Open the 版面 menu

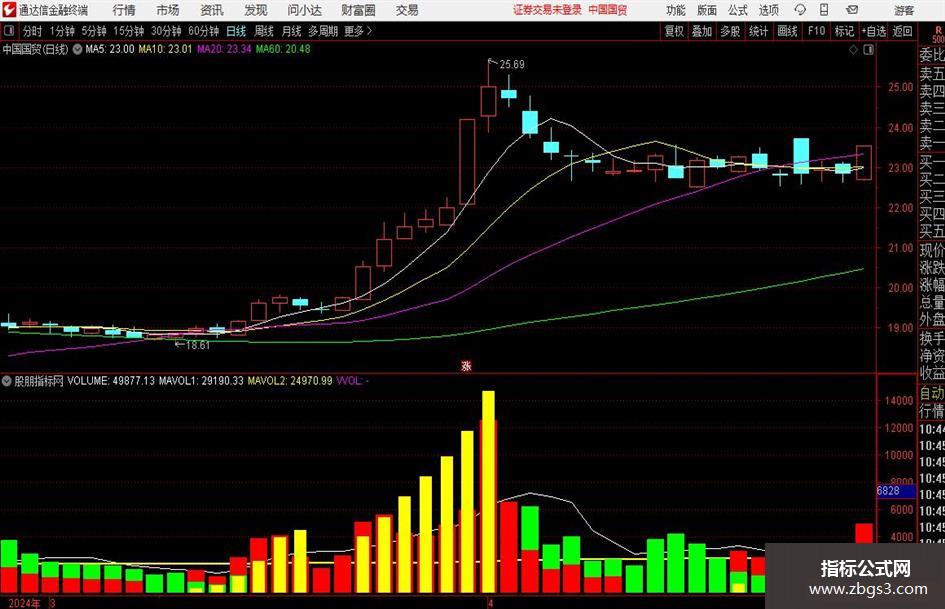click(706, 10)
